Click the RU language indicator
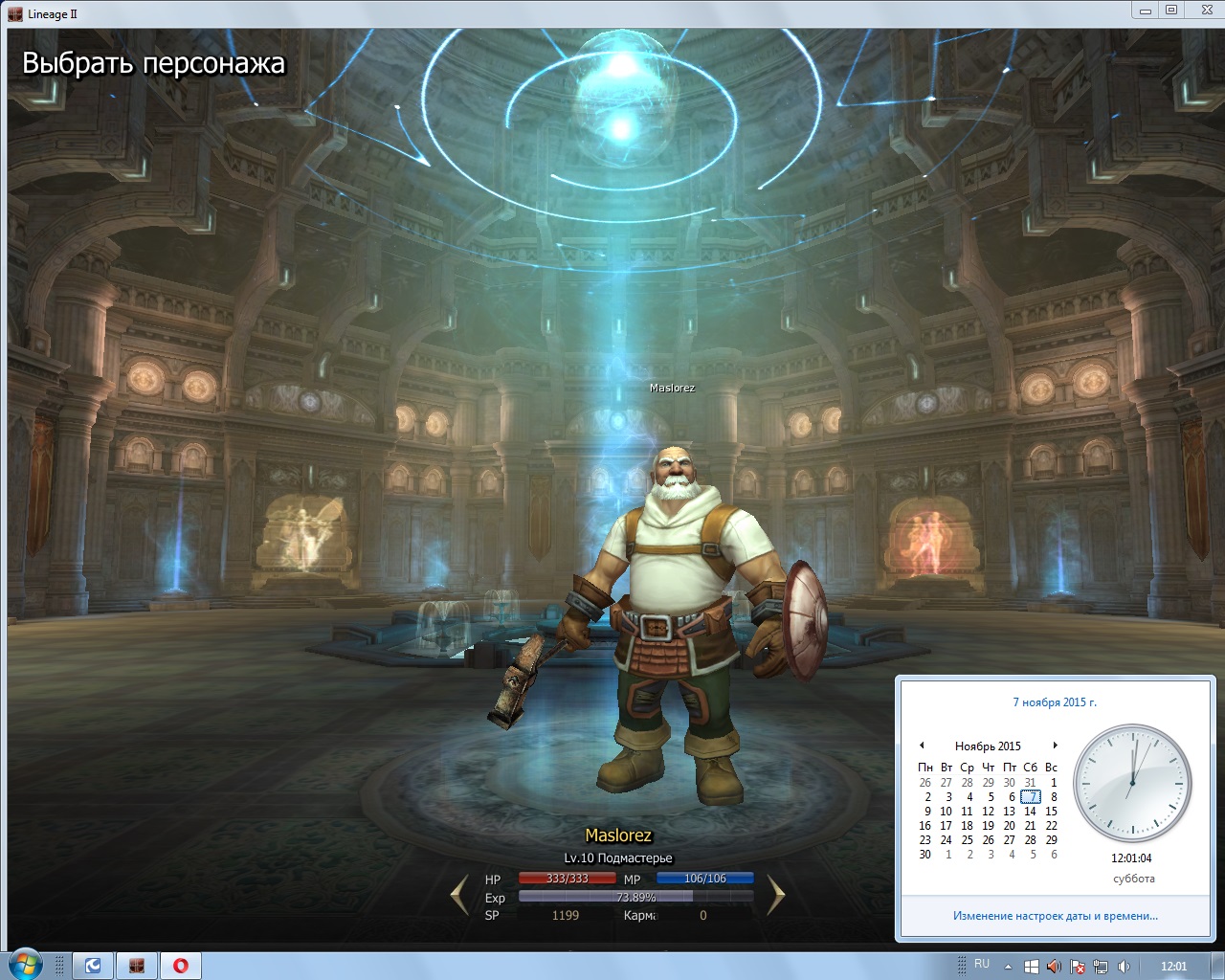 coord(982,964)
